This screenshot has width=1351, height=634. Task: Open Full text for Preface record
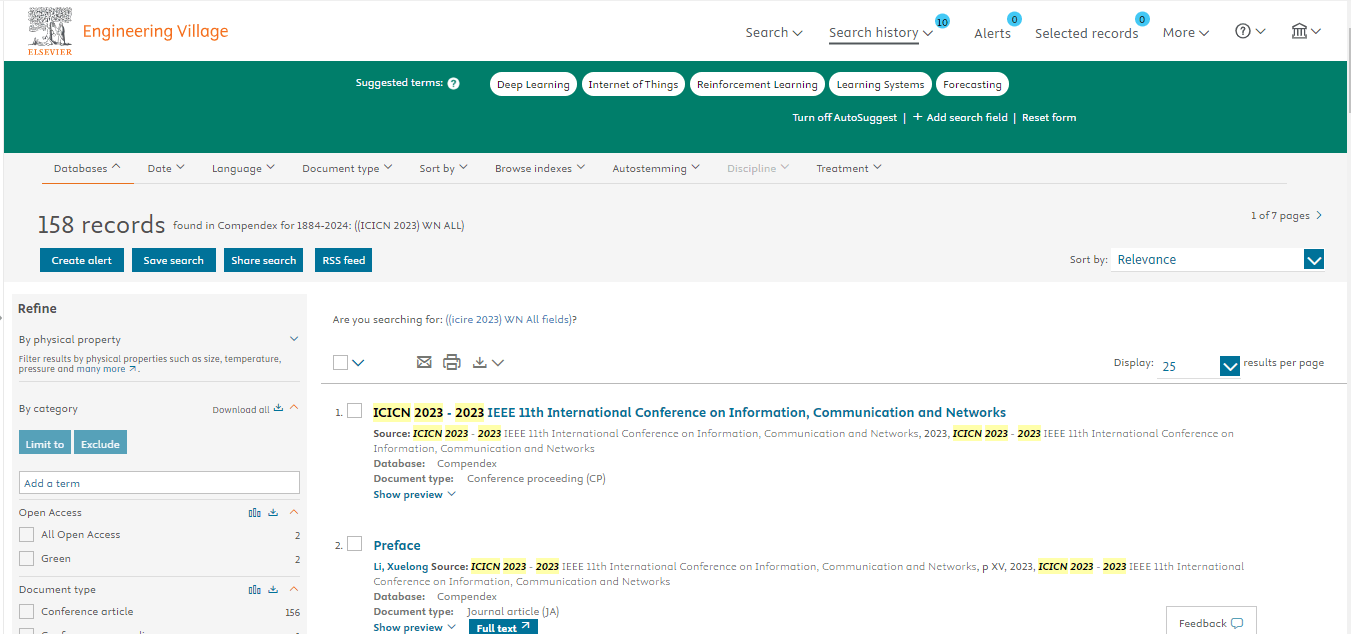[x=503, y=627]
